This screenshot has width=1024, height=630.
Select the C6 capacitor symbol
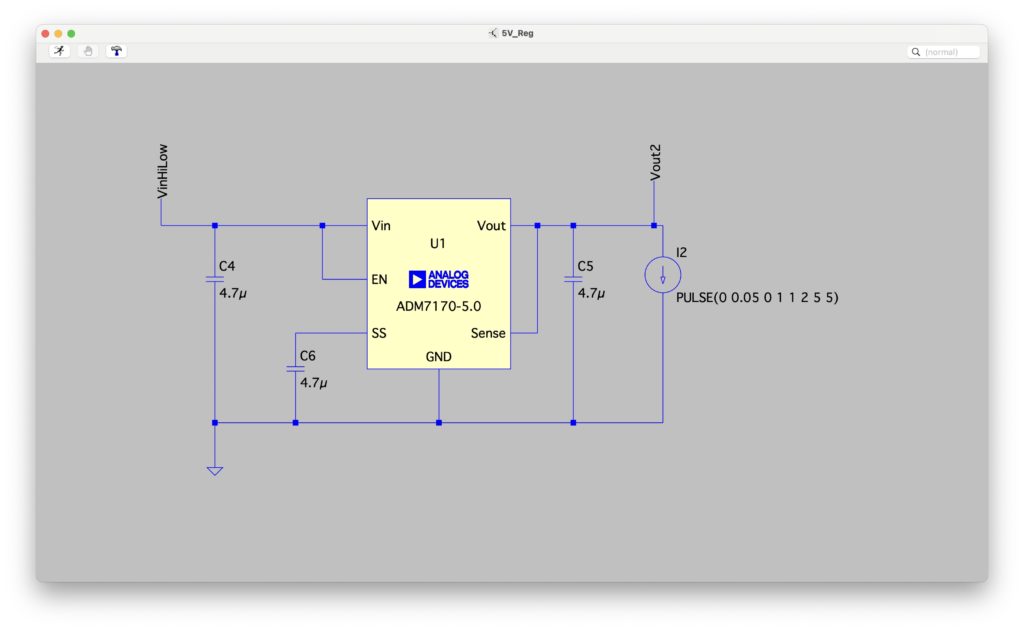[295, 369]
